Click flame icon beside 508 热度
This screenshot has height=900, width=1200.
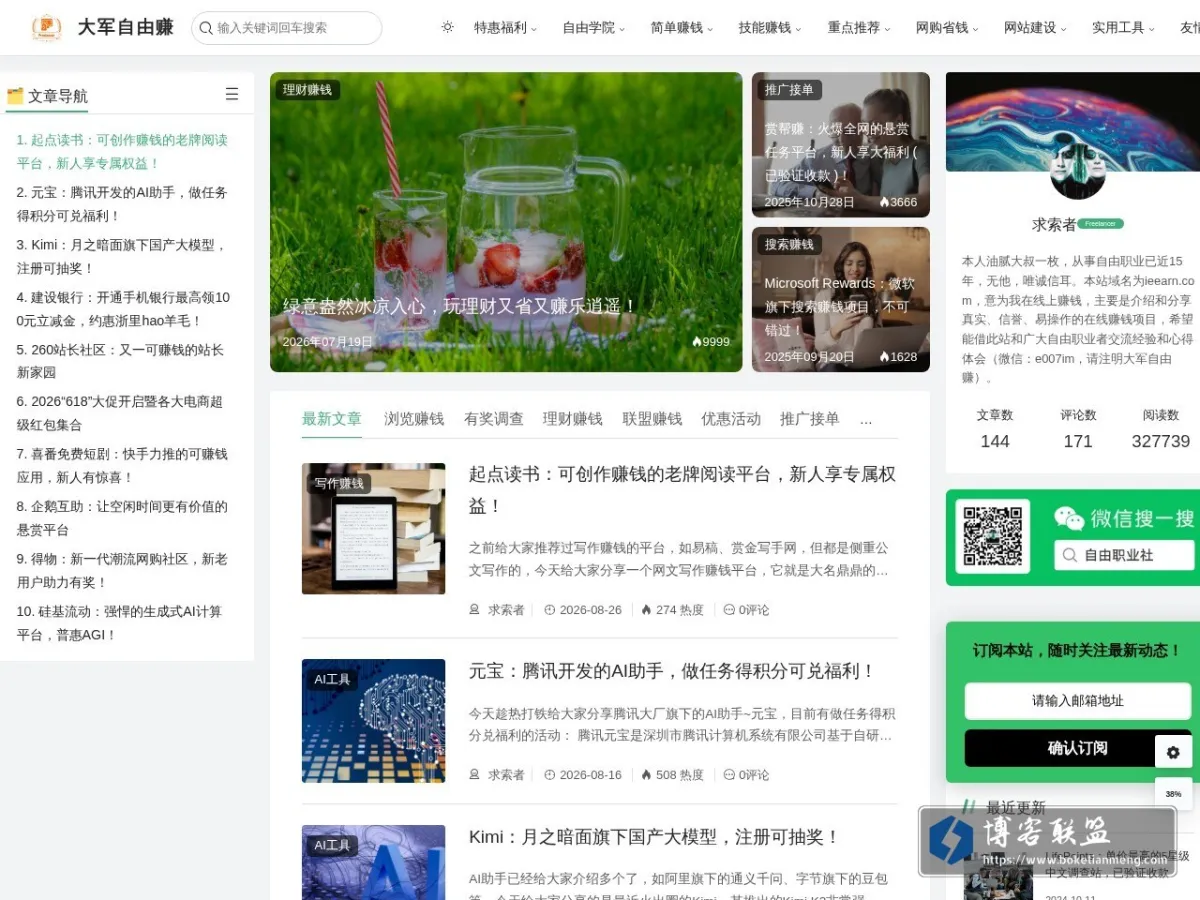click(646, 775)
